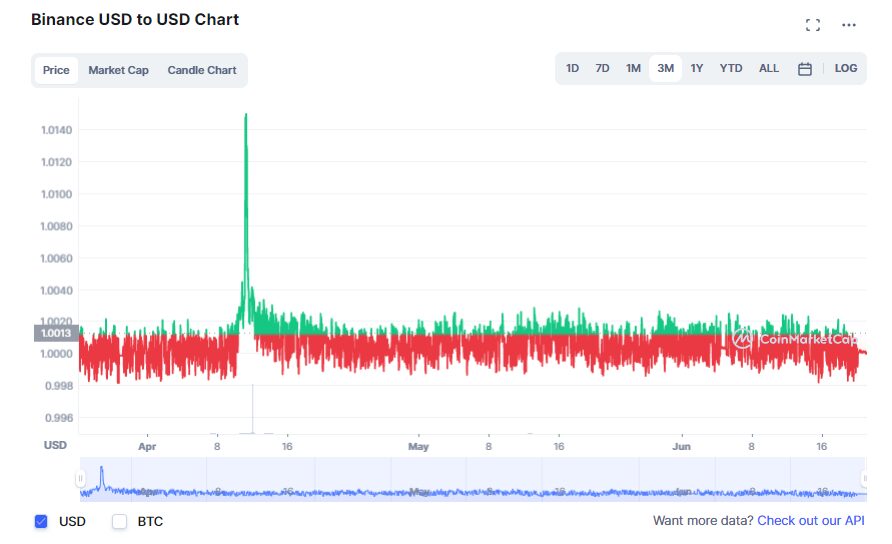Click the Jun label on time axis
Viewport: 892px width, 544px height.
coord(682,447)
